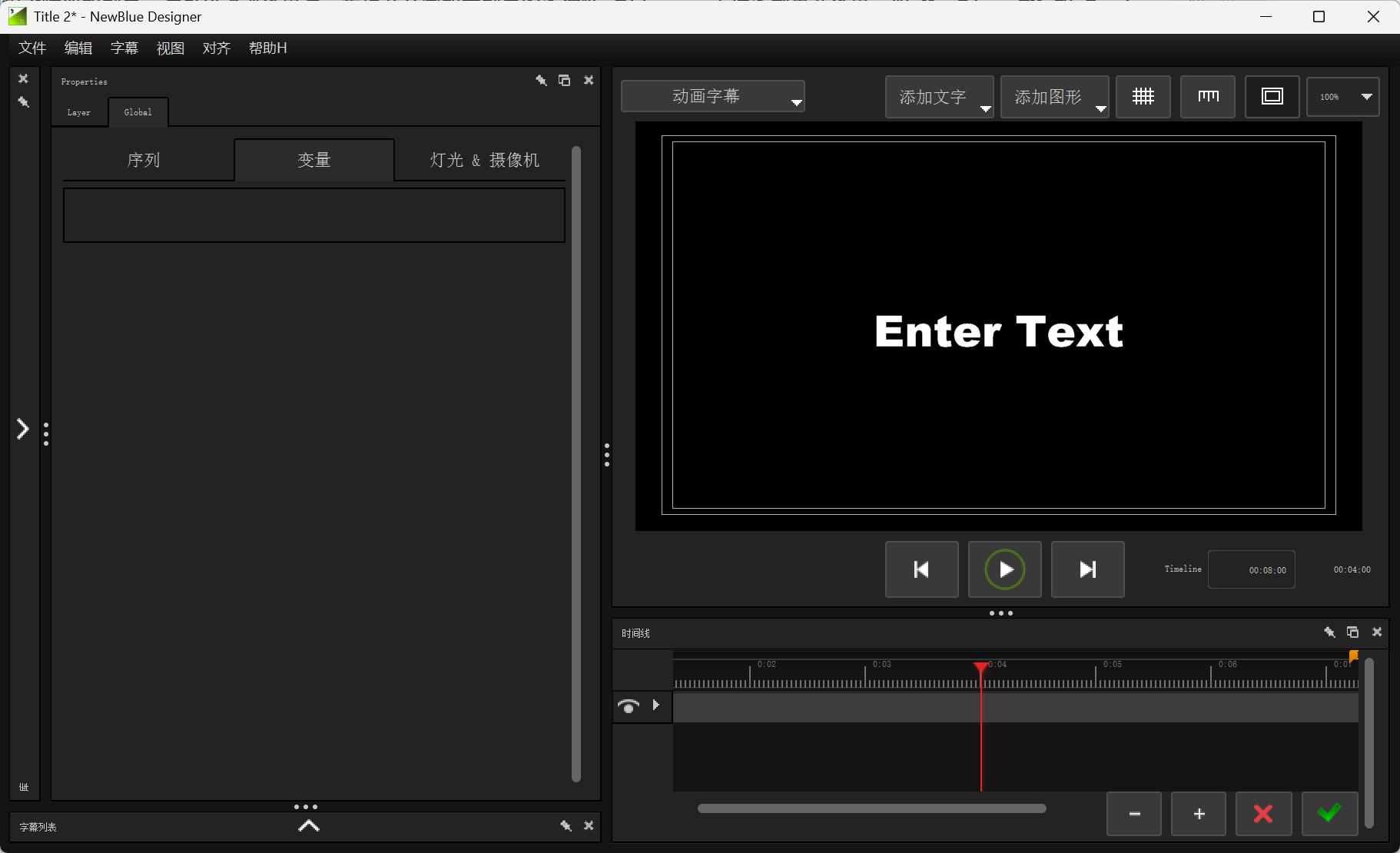The image size is (1400, 853).
Task: Toggle track visibility eye icon
Action: pos(629,705)
